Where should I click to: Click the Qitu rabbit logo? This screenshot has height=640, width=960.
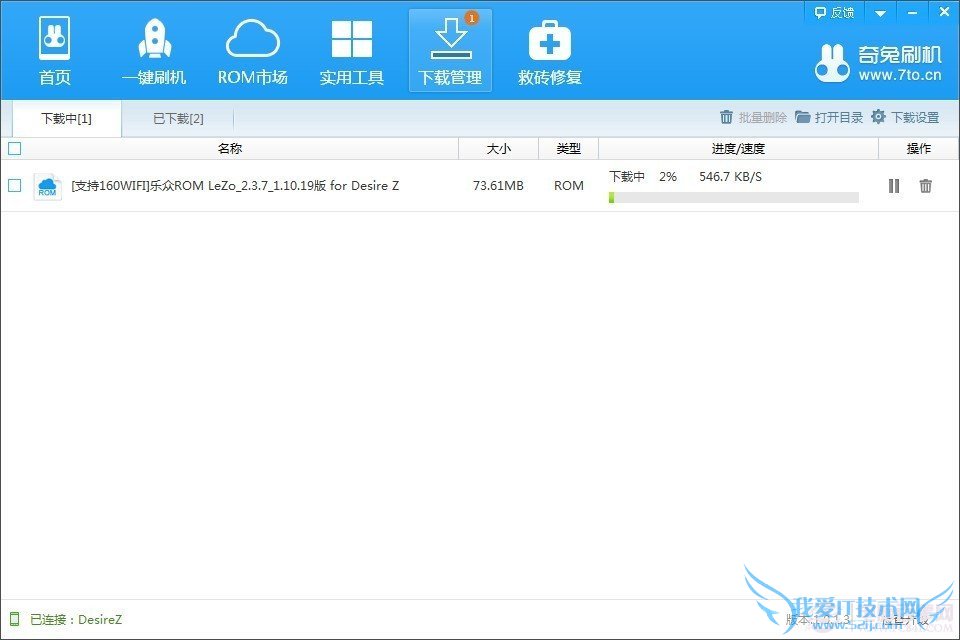[832, 60]
